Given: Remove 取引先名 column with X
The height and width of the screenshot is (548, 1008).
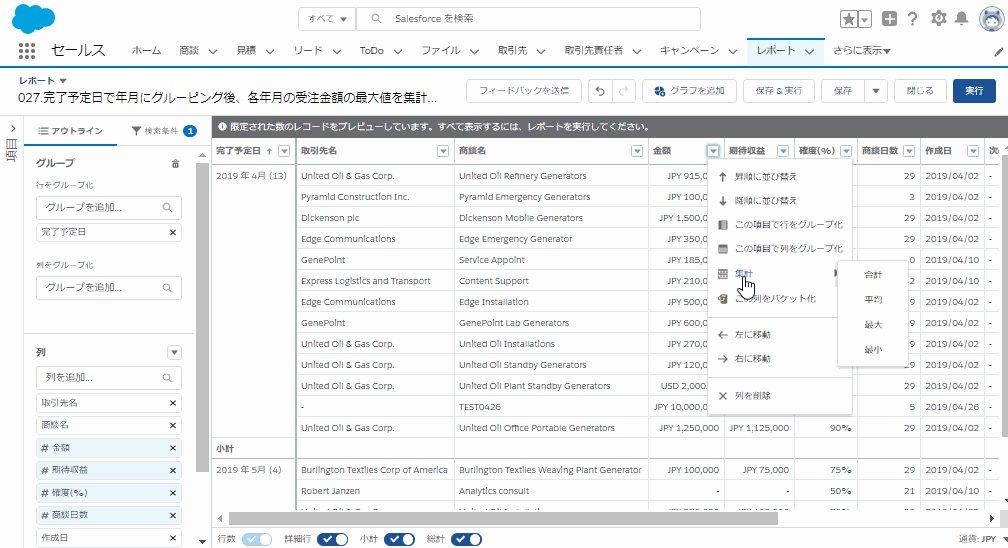Looking at the screenshot, I should [x=173, y=403].
